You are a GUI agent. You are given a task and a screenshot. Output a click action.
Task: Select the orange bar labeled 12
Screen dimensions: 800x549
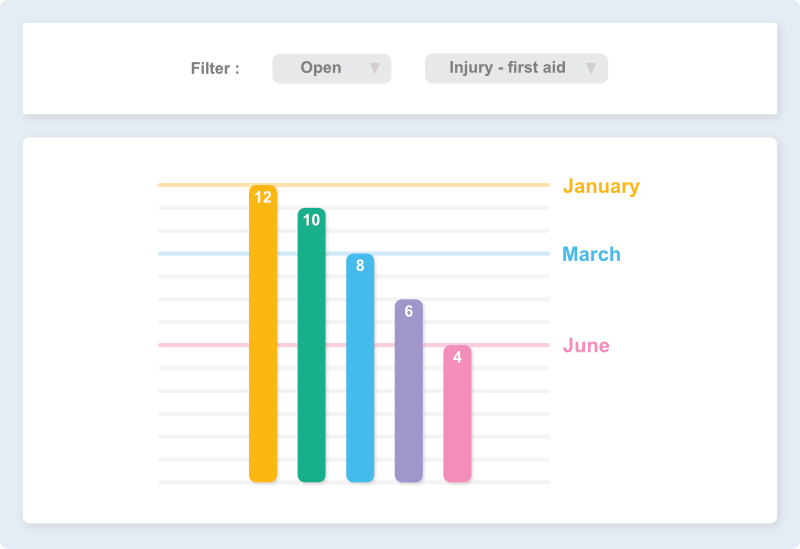pos(263,340)
